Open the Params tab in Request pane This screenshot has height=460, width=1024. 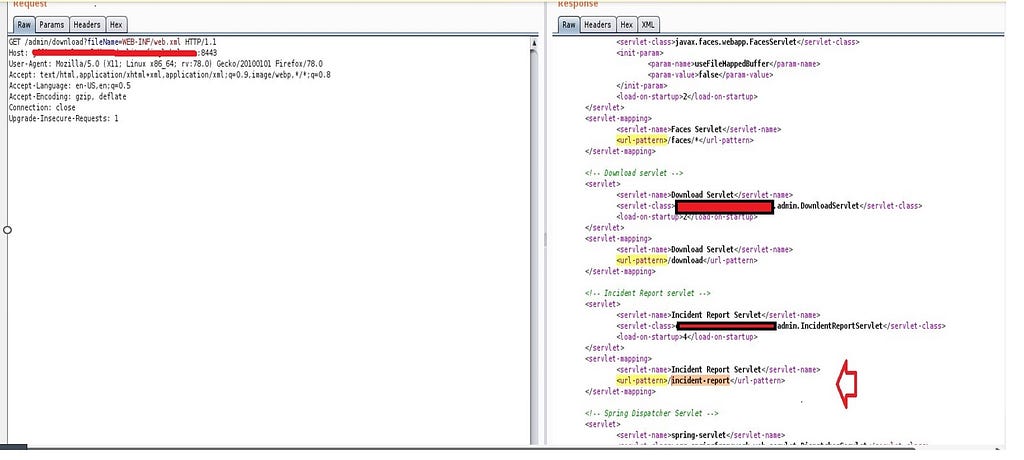(52, 25)
